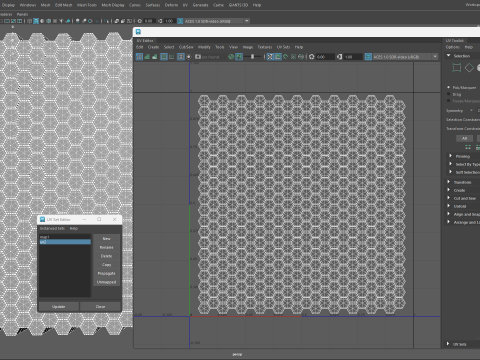Expand Transform section in UV Toolkit
The height and width of the screenshot is (360, 480).
coord(449,182)
